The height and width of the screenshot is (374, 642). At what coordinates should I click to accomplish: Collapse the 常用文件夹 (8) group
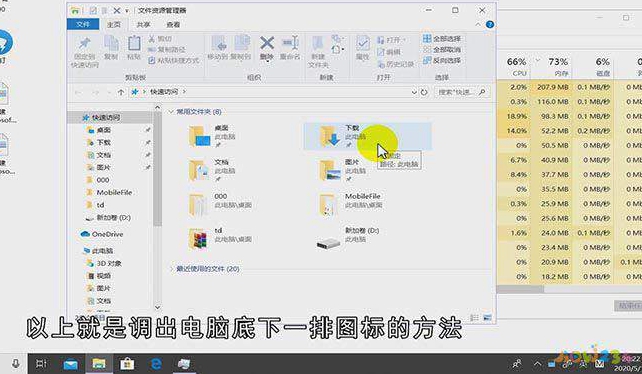(x=171, y=111)
